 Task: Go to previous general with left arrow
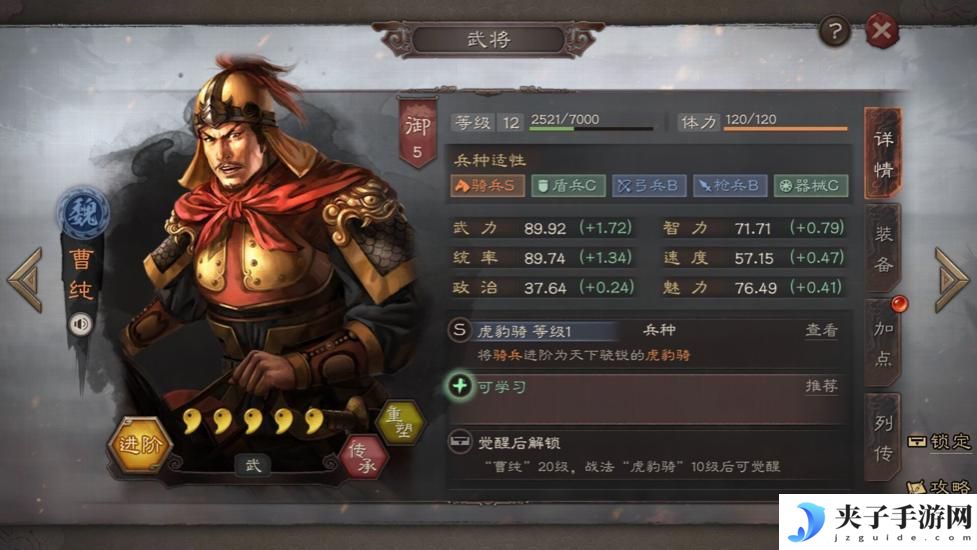click(26, 280)
